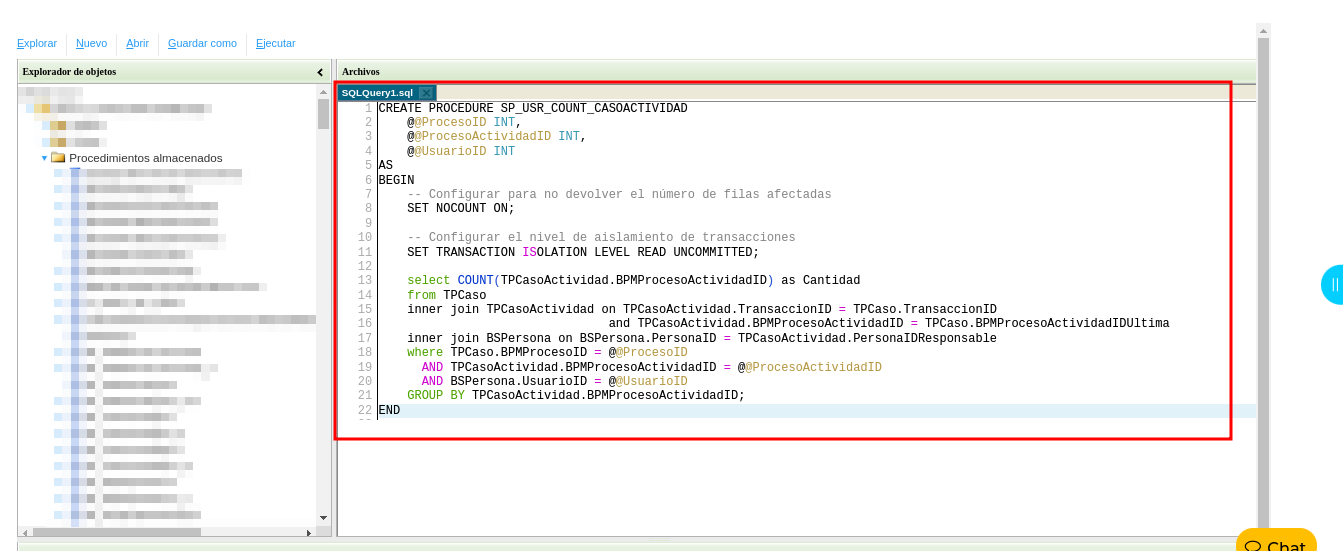Screen dimensions: 1343x551
Task: Click the object explorer horizontal scroll-right arrow
Action: [x=309, y=533]
